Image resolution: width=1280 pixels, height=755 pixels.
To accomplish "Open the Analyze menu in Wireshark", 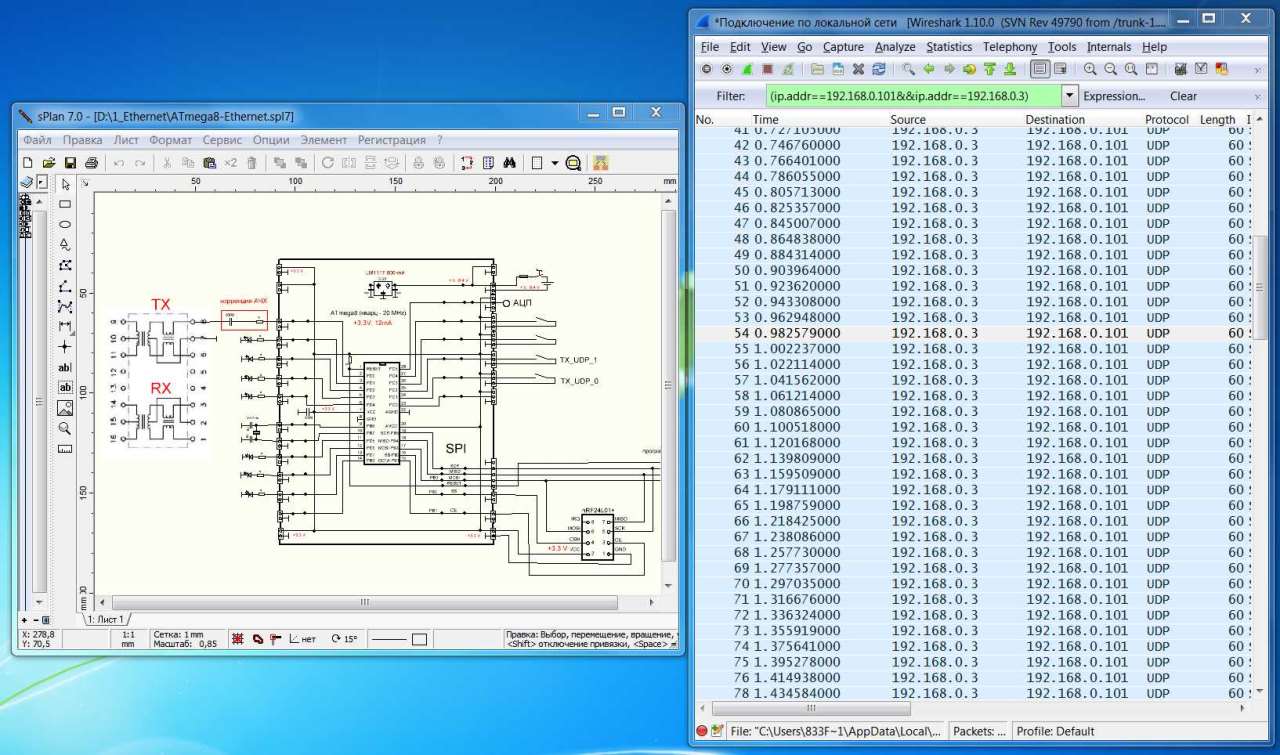I will pos(895,47).
